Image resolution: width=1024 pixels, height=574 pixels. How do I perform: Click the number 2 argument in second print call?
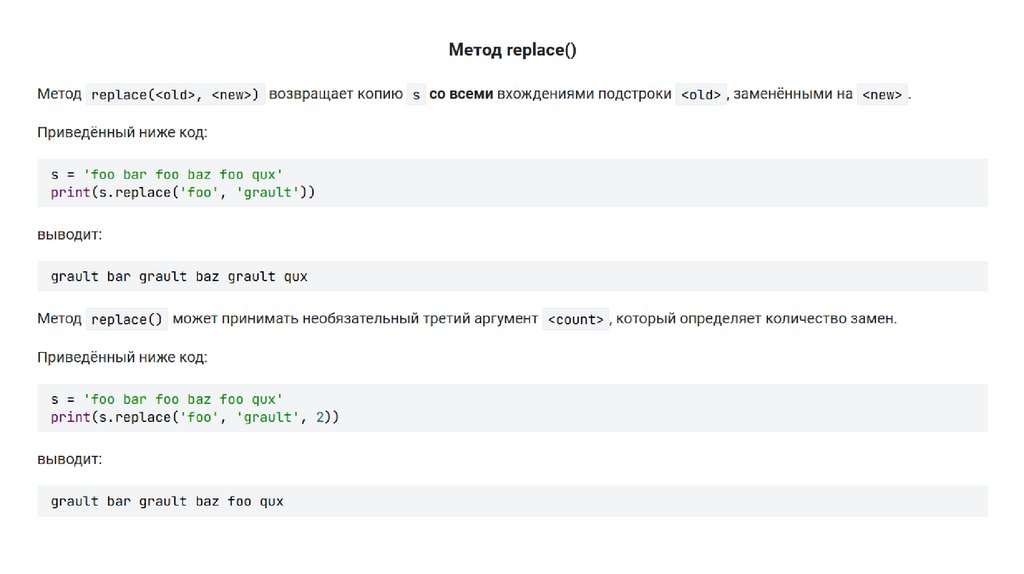(320, 416)
